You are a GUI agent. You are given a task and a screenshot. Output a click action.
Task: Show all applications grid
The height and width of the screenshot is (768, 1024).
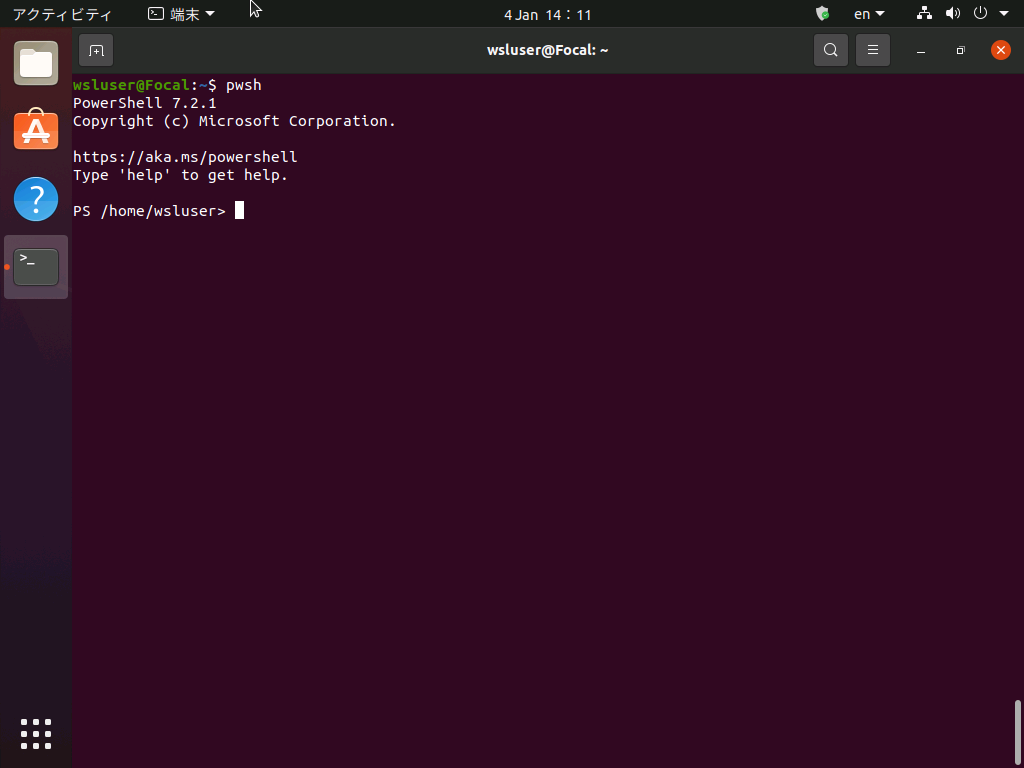(36, 734)
